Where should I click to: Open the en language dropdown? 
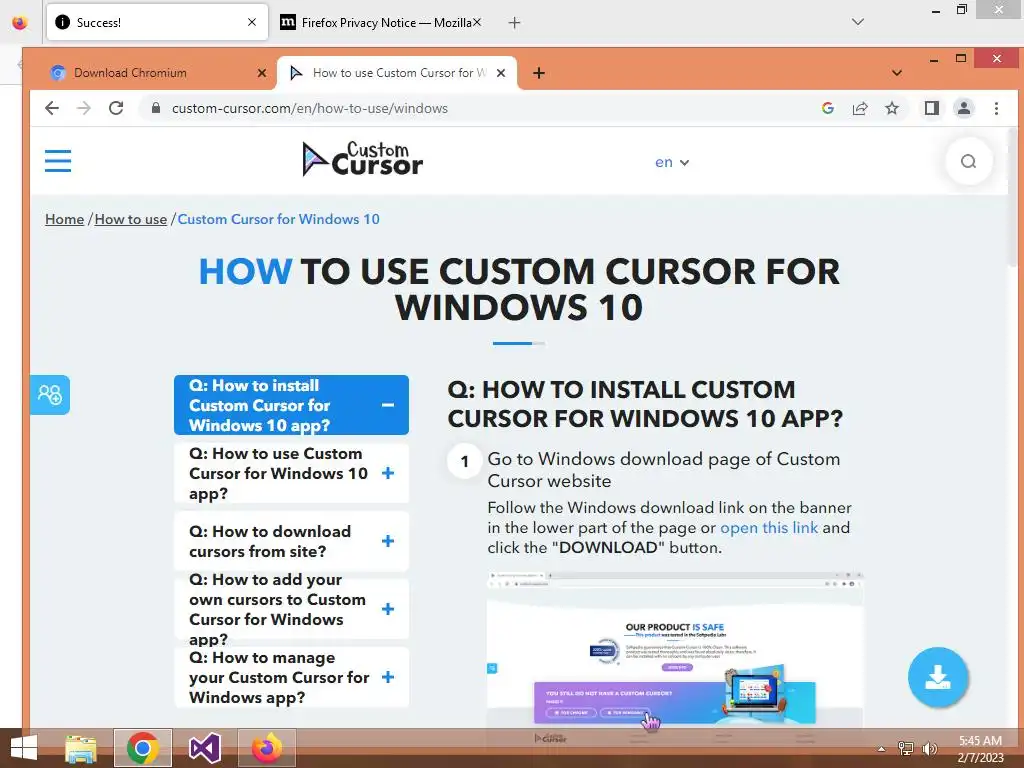(672, 163)
